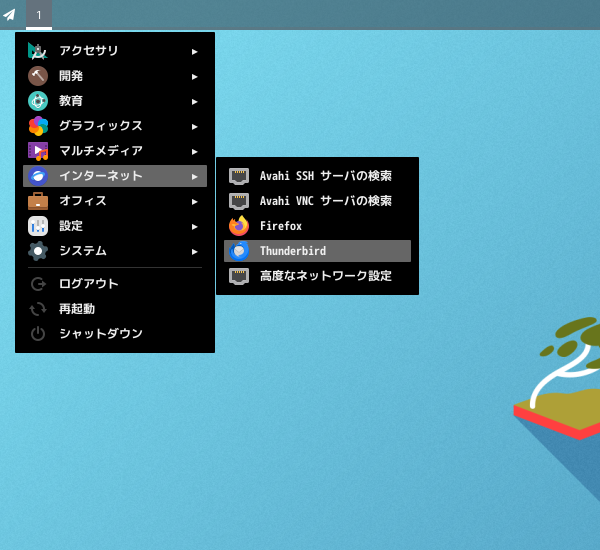The width and height of the screenshot is (600, 550).
Task: Expand the マルチメディア submenu arrow
Action: coord(195,152)
